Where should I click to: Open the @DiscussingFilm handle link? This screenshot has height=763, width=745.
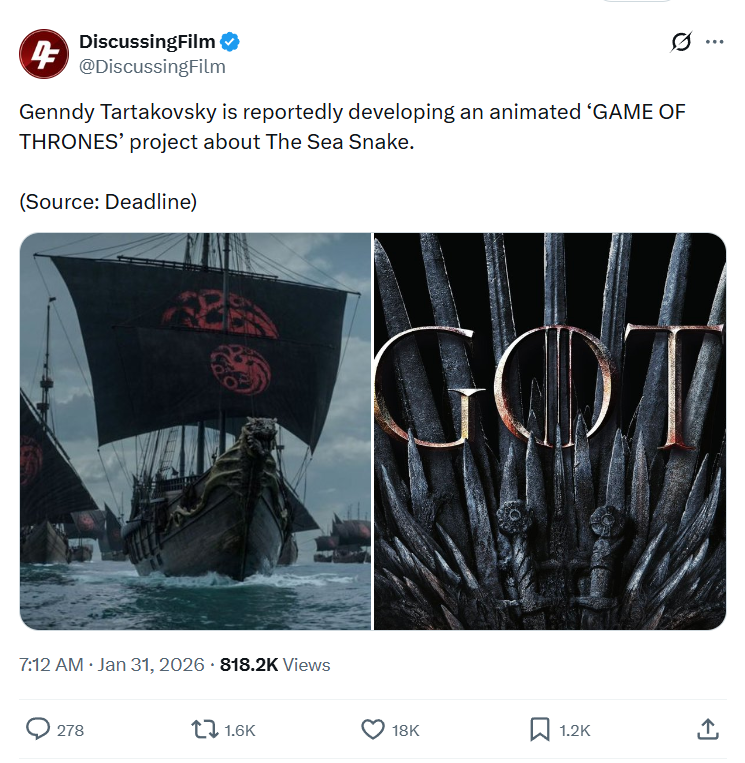pos(152,67)
